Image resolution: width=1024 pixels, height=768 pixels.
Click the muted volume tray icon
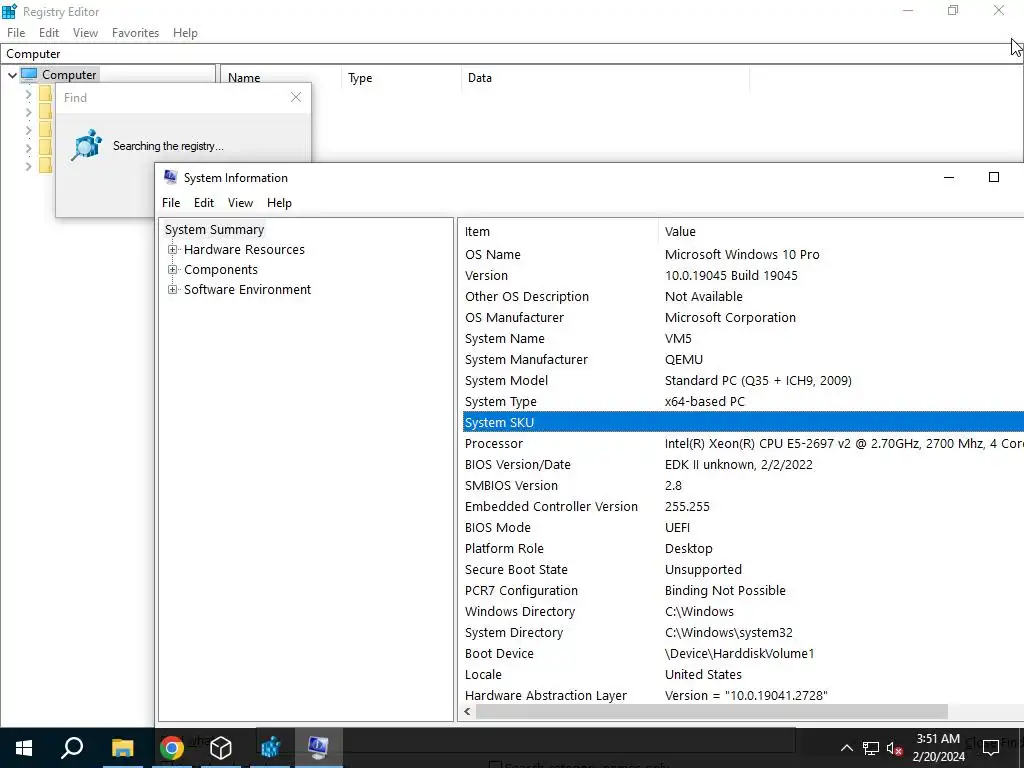894,748
